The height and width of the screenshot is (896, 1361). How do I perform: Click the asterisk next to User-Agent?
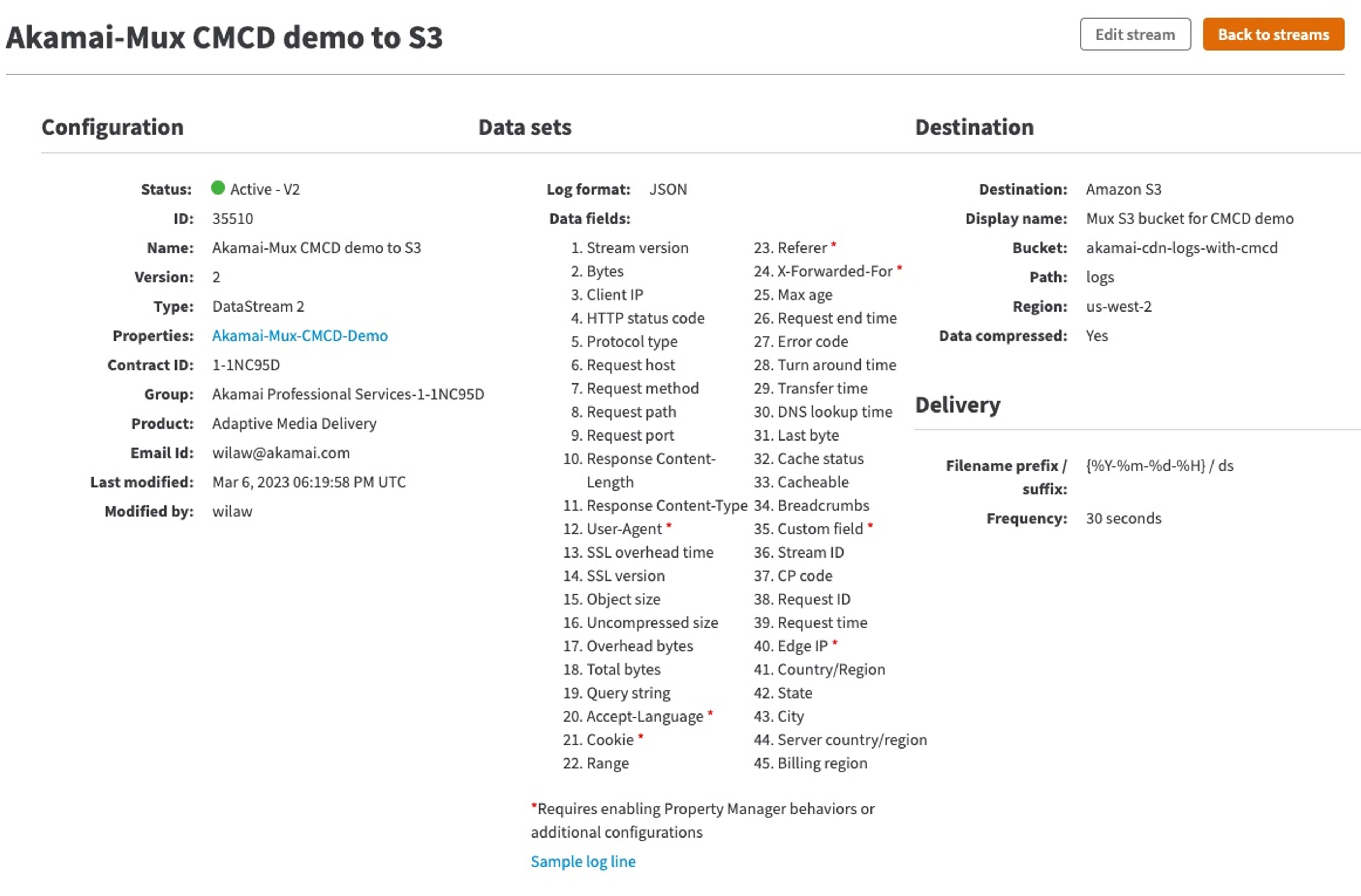pos(668,526)
